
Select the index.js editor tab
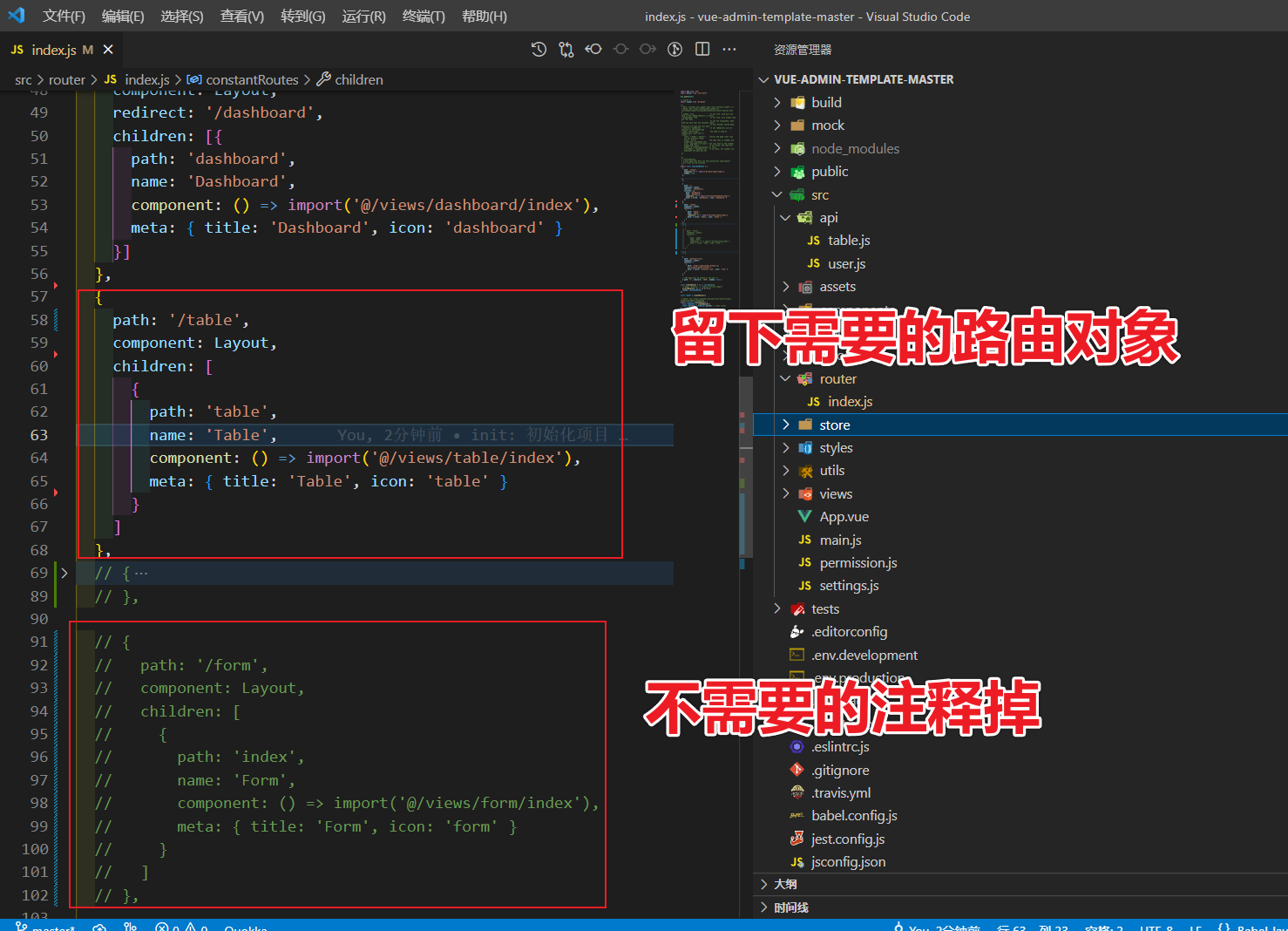62,50
